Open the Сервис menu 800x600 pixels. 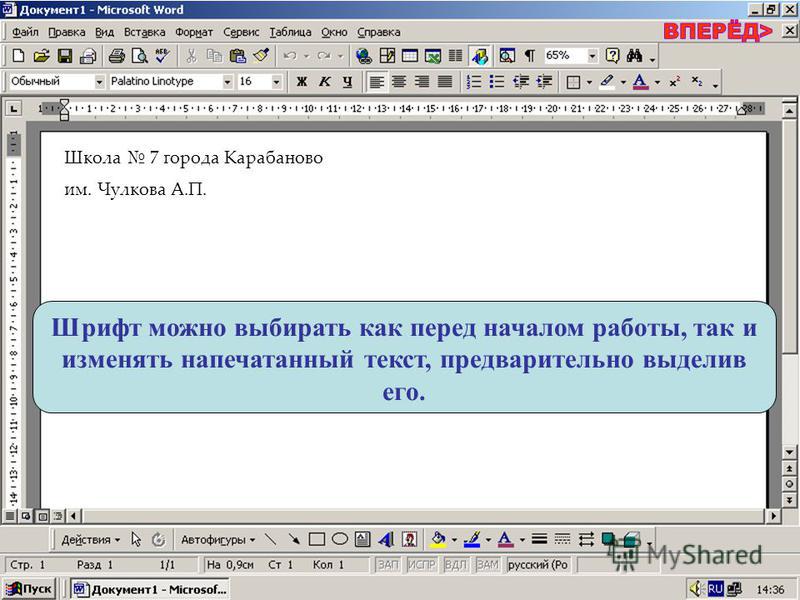(x=241, y=32)
